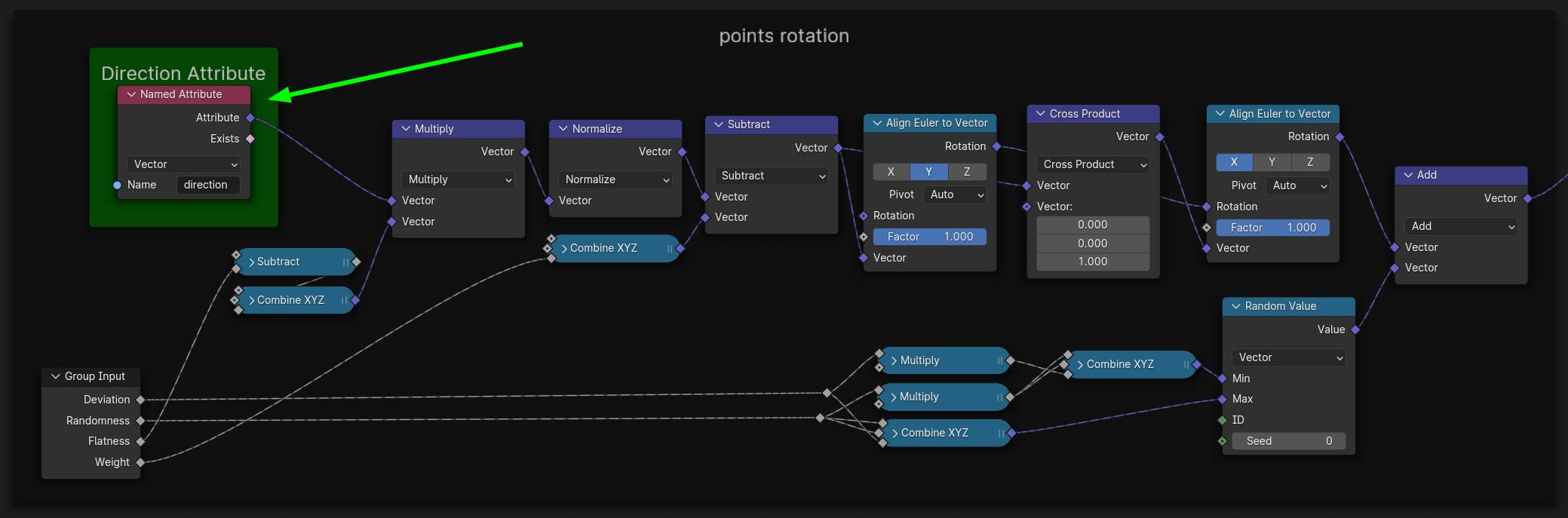Viewport: 1568px width, 518px height.
Task: Collapse the first Align Euler to Vector node
Action: pyautogui.click(x=877, y=123)
